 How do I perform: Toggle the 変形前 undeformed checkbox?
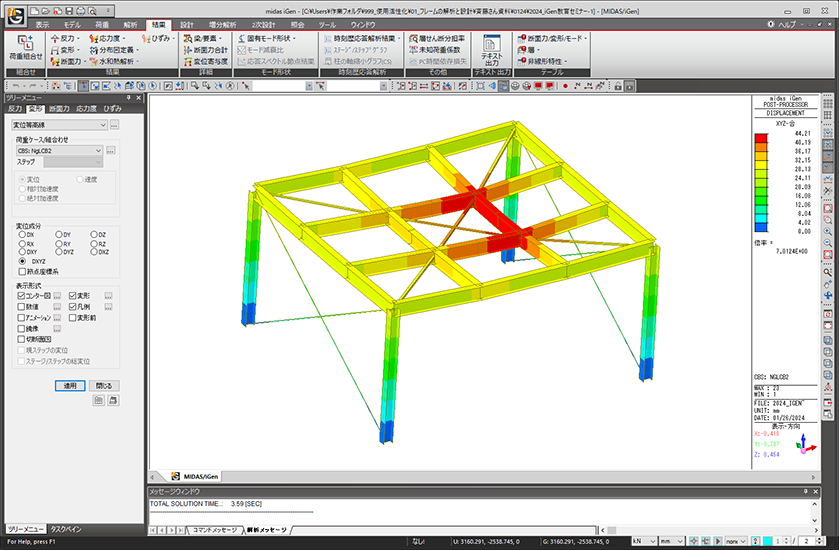coord(73,318)
